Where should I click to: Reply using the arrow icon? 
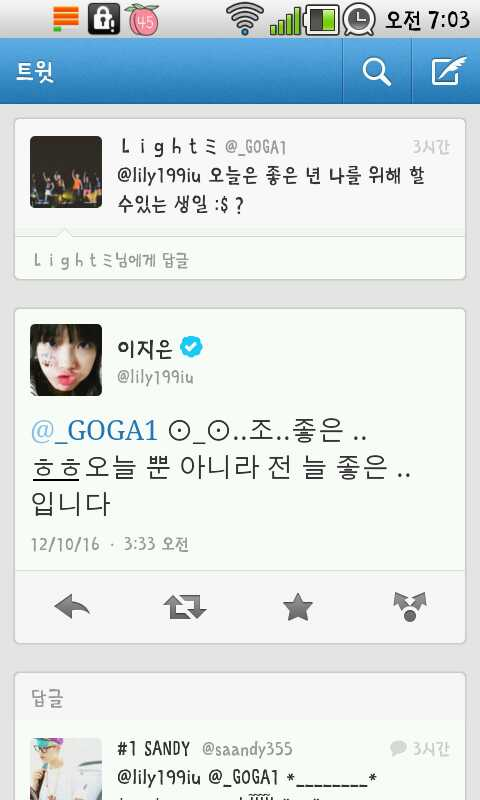tap(72, 607)
